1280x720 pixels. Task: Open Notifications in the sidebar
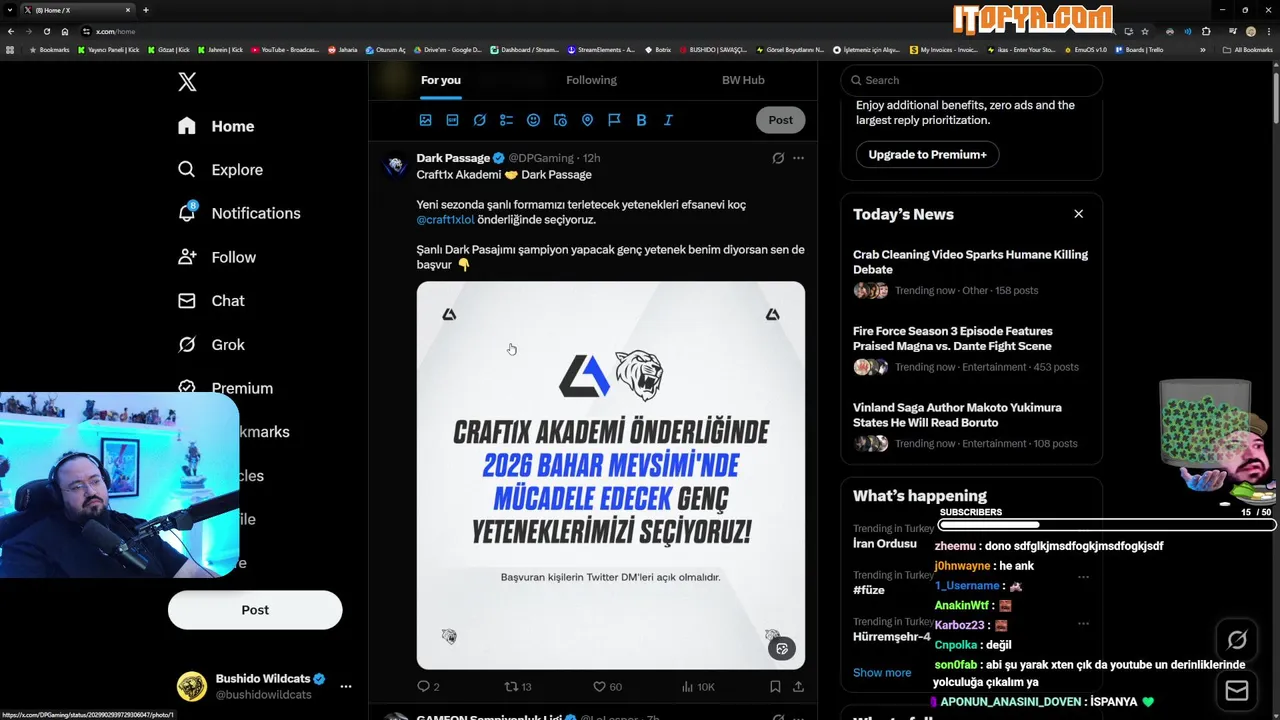point(239,213)
